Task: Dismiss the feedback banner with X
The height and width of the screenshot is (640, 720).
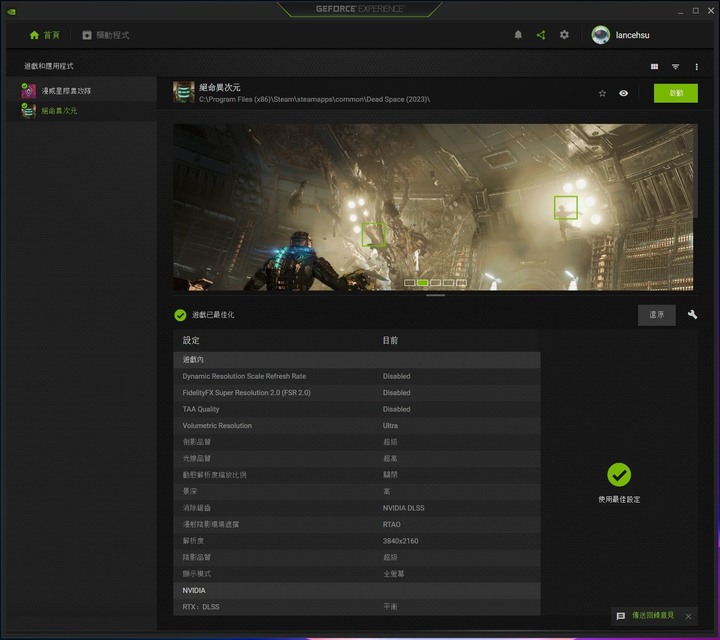Action: pyautogui.click(x=688, y=617)
